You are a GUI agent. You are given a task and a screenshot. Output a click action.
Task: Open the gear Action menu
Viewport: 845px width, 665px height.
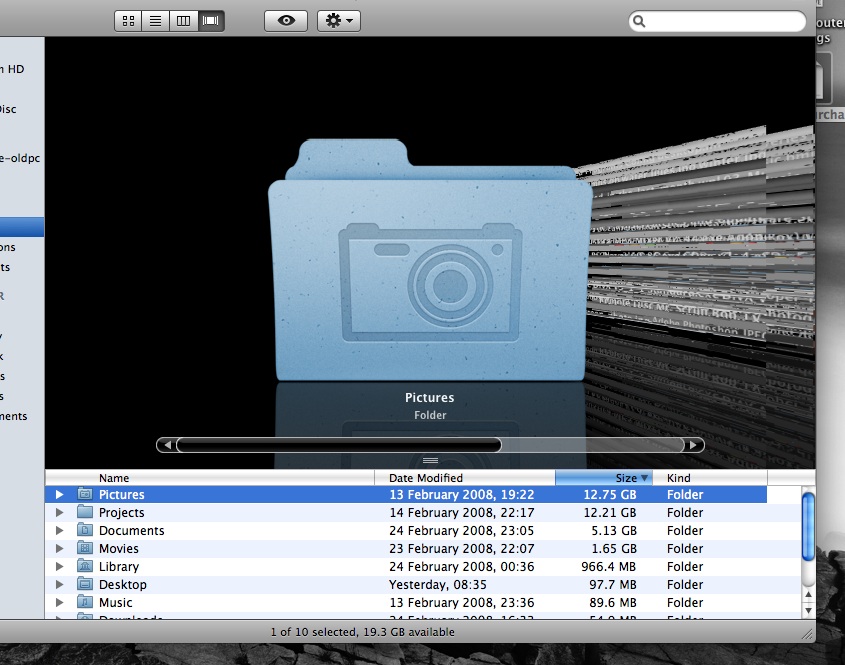pyautogui.click(x=339, y=21)
